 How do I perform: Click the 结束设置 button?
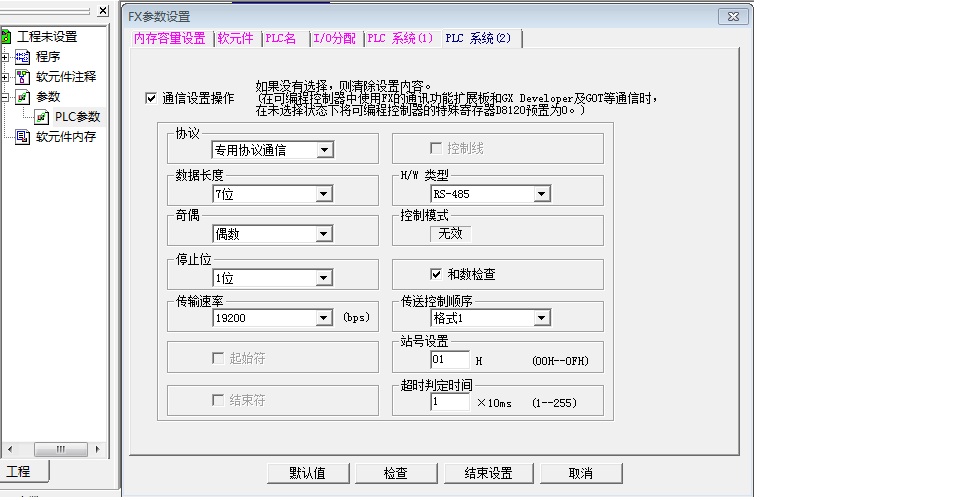[488, 473]
